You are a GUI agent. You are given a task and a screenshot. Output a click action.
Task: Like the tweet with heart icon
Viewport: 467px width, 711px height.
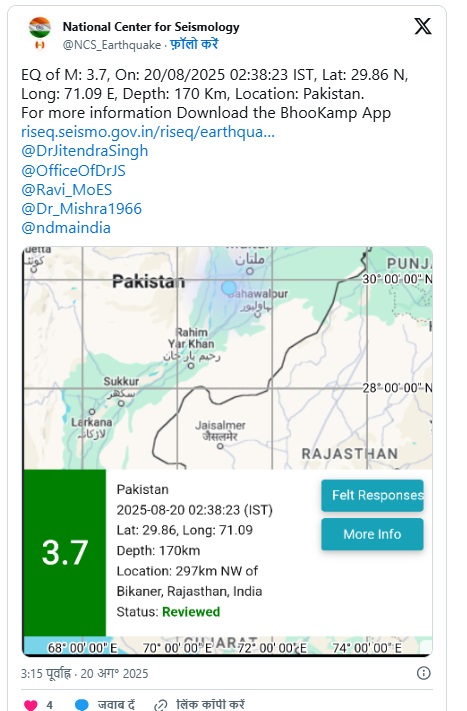[30, 705]
